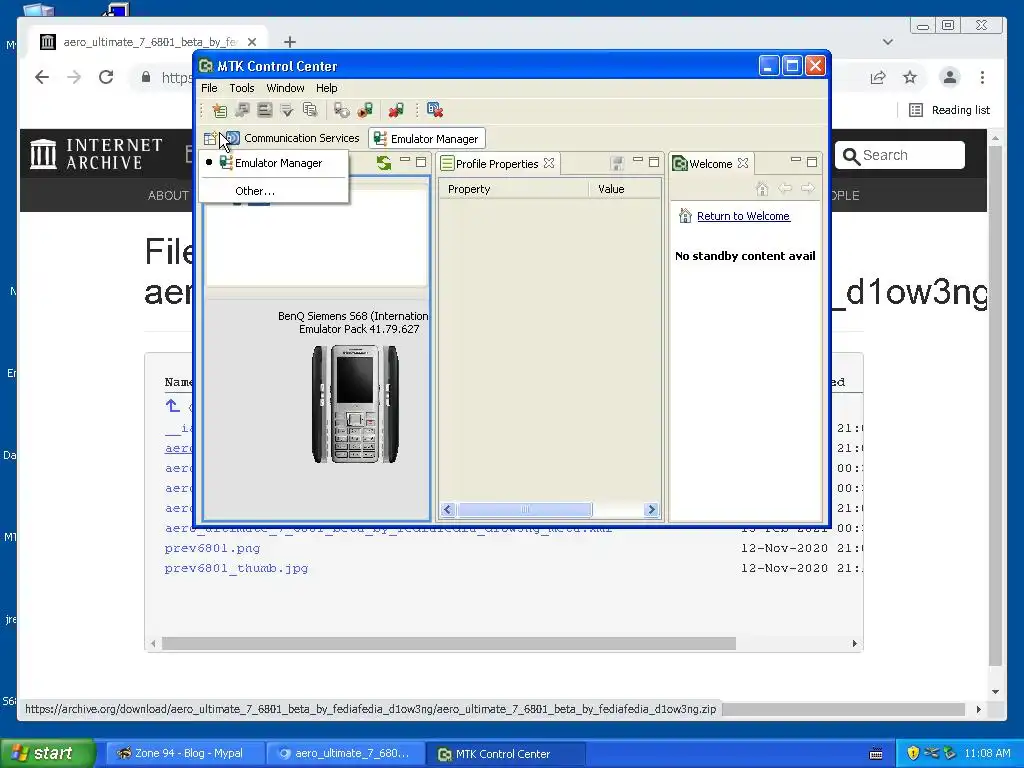Select Emulator Manager in perspective popup menu
Screen dimensions: 1024x768
tap(273, 163)
